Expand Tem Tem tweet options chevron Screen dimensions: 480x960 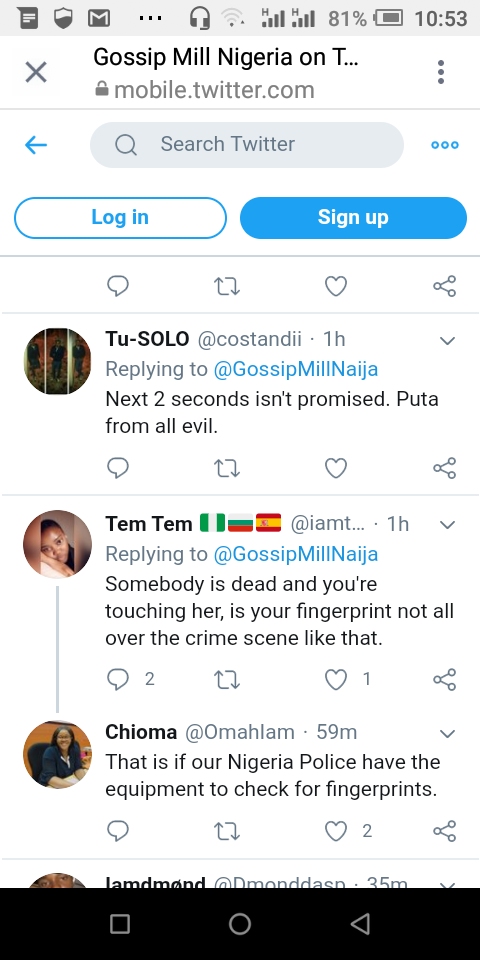click(x=448, y=525)
